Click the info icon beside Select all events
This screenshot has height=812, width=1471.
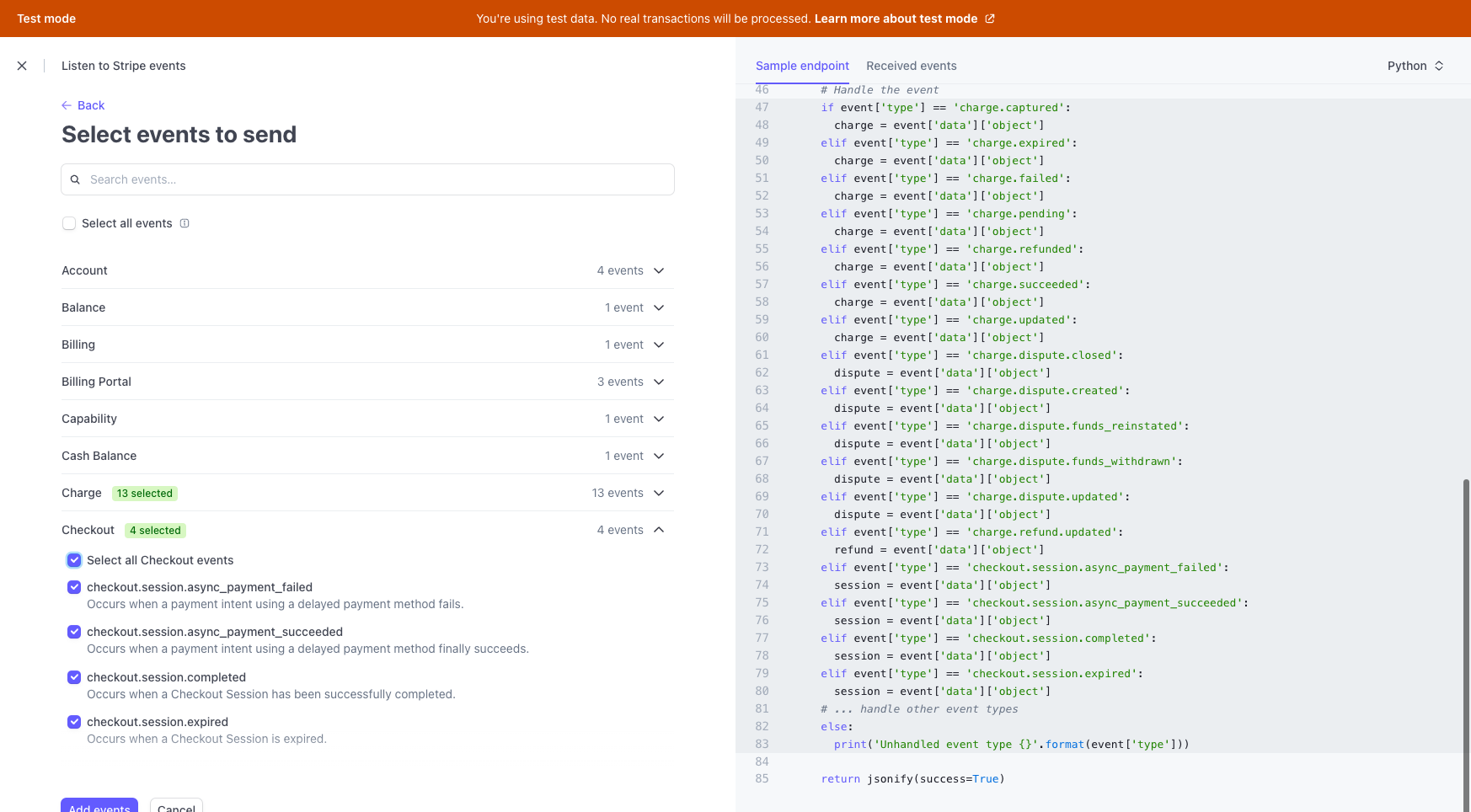click(185, 223)
